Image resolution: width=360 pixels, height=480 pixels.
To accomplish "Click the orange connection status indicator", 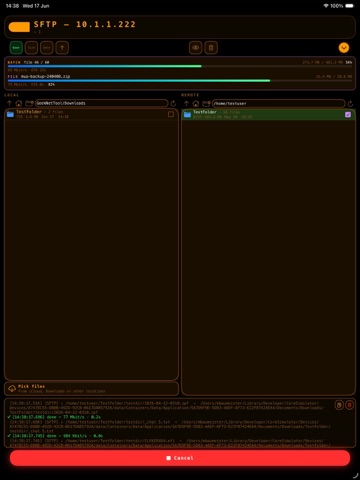I will [19, 27].
